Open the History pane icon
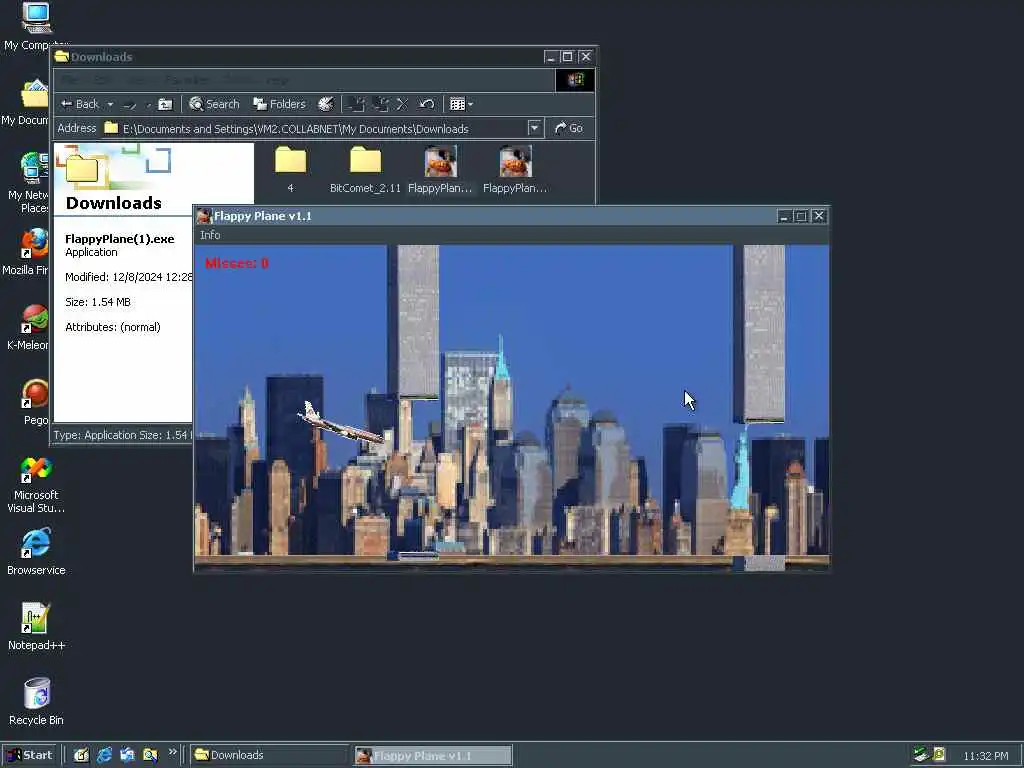 point(326,104)
